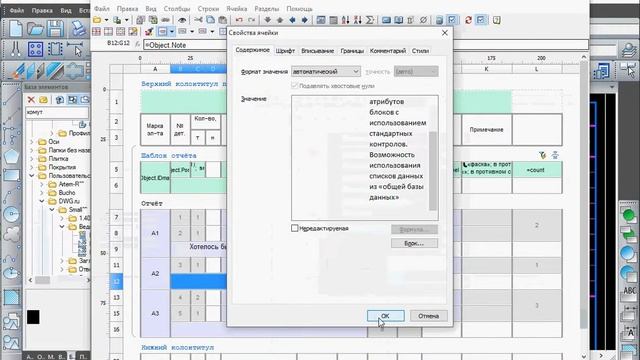Select row header 12

point(116,281)
